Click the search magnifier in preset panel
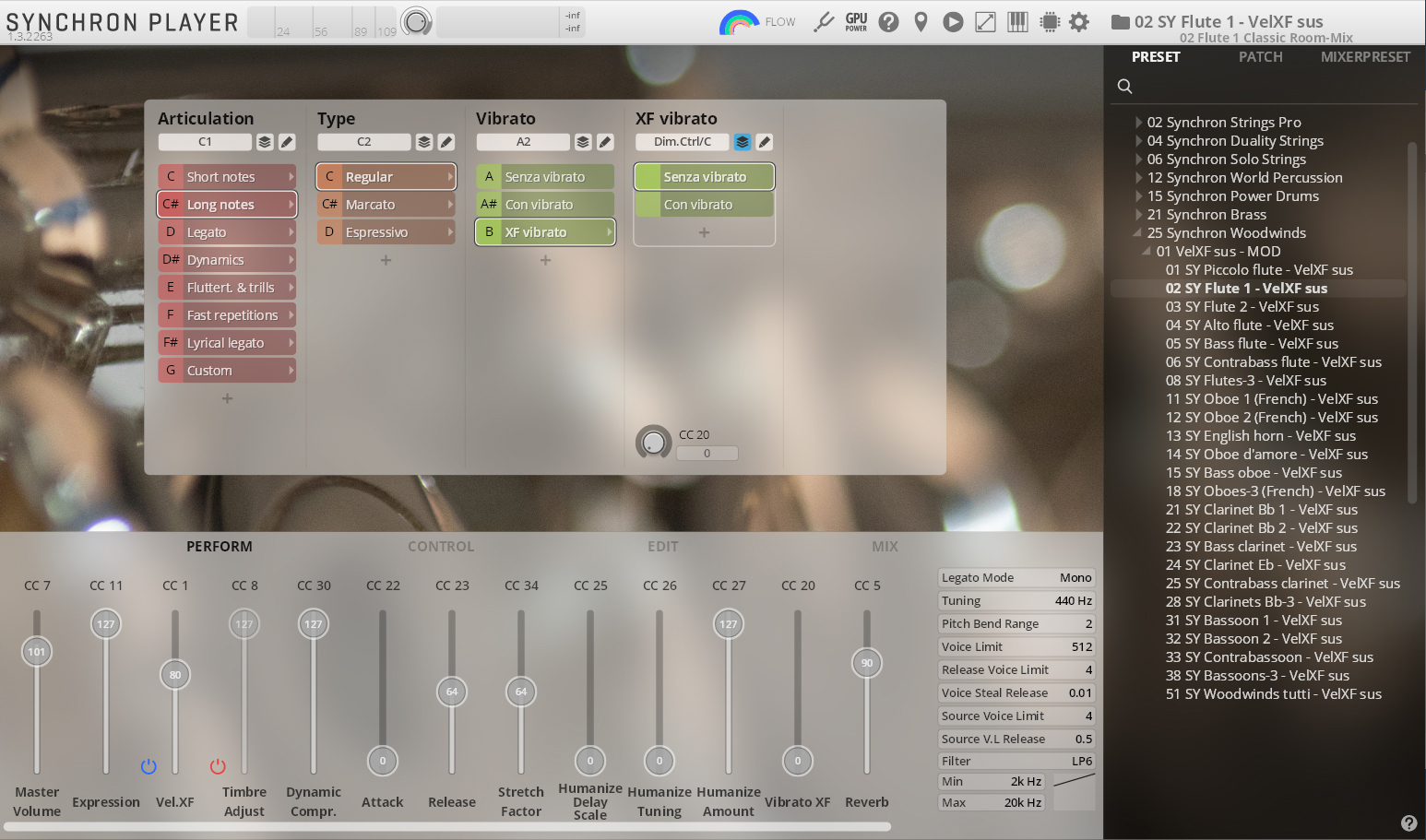Viewport: 1426px width, 840px height. pyautogui.click(x=1124, y=86)
